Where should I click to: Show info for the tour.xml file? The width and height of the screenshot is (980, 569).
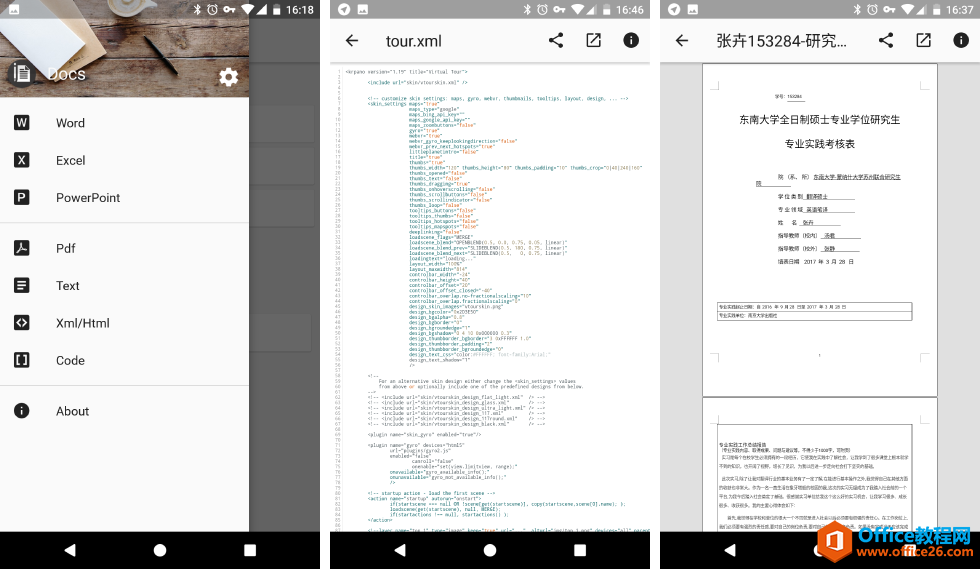tap(631, 41)
